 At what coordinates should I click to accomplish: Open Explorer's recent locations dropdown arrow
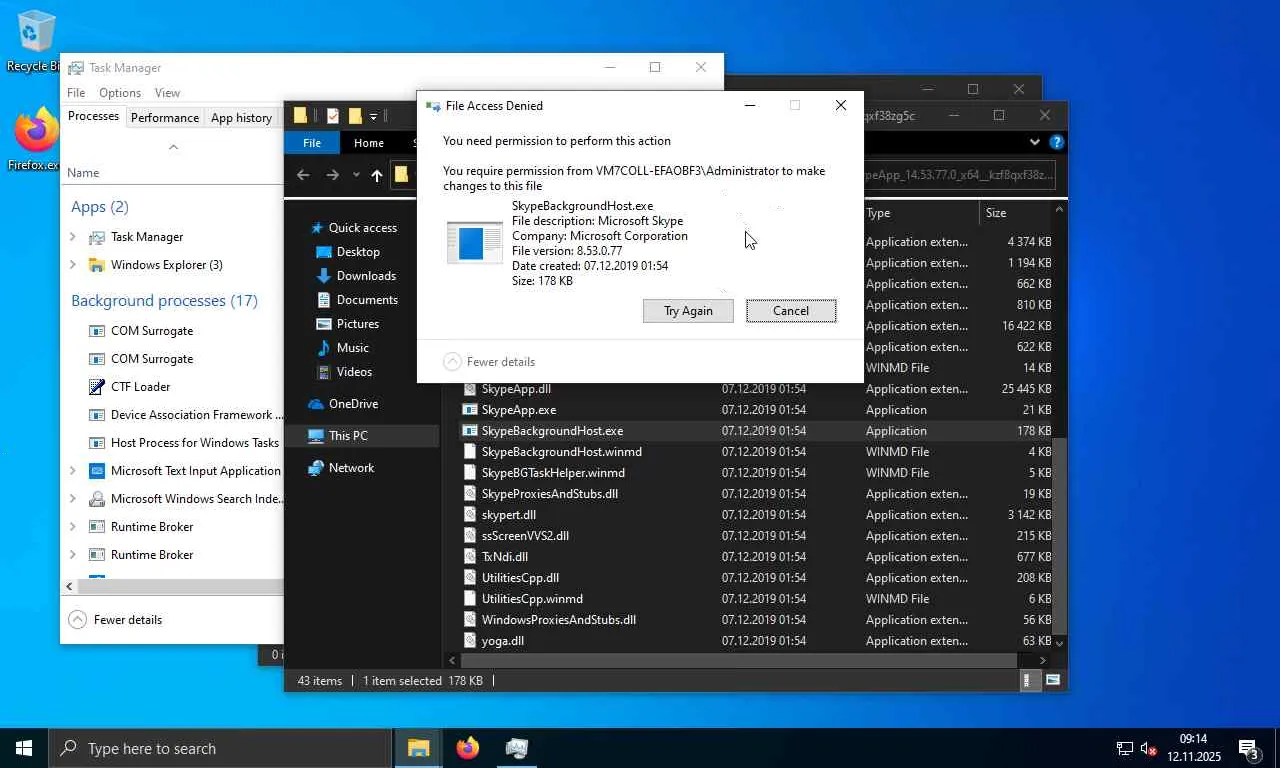[x=356, y=175]
